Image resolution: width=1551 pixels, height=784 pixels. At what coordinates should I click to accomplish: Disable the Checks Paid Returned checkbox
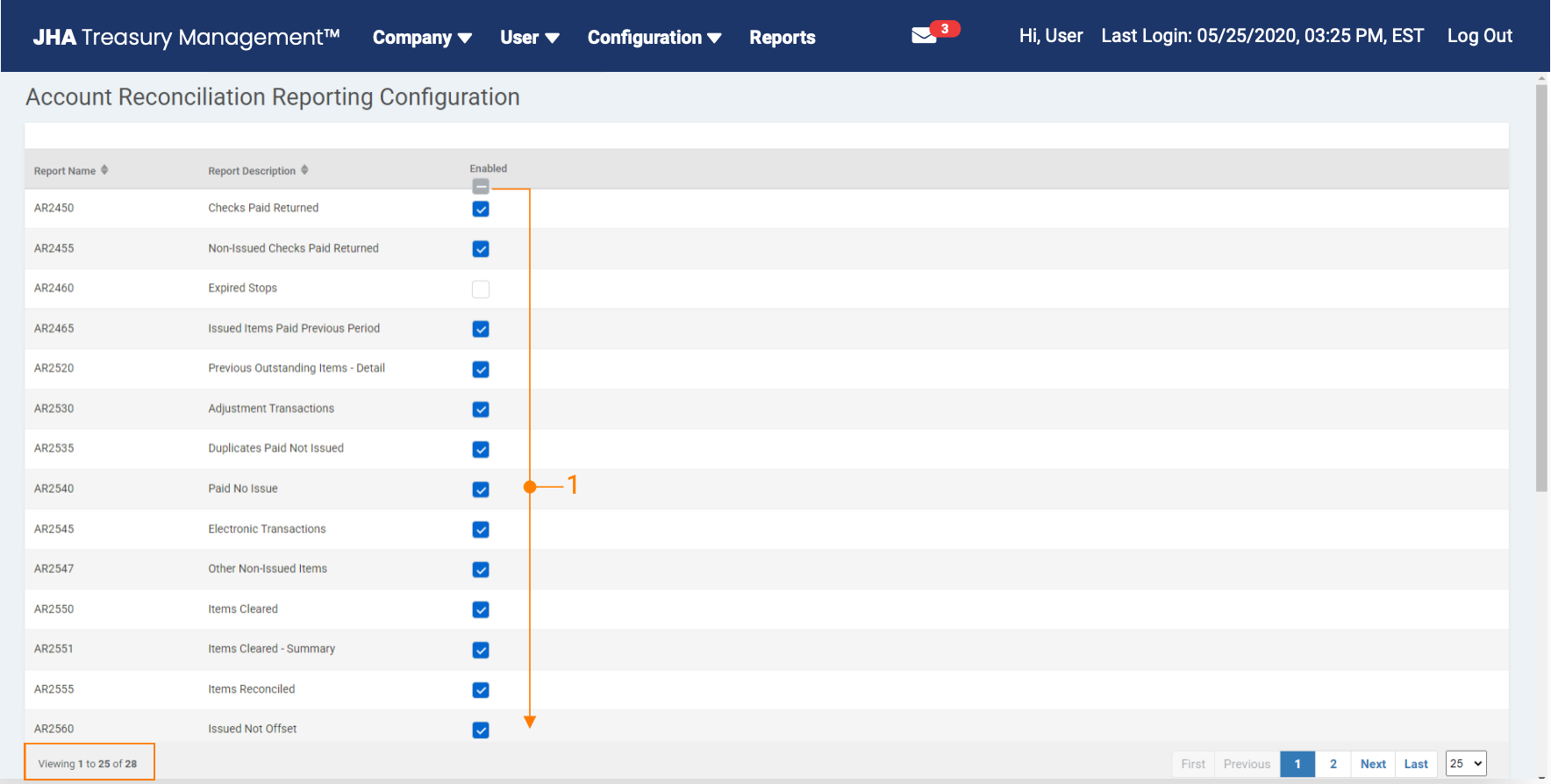tap(481, 209)
